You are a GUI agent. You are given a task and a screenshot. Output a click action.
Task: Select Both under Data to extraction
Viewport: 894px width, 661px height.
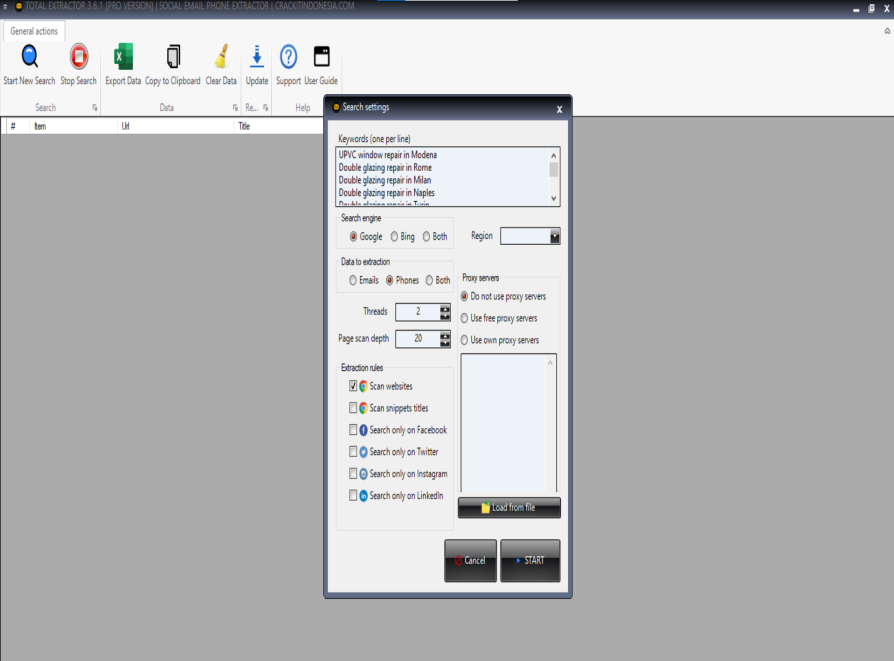pyautogui.click(x=429, y=280)
